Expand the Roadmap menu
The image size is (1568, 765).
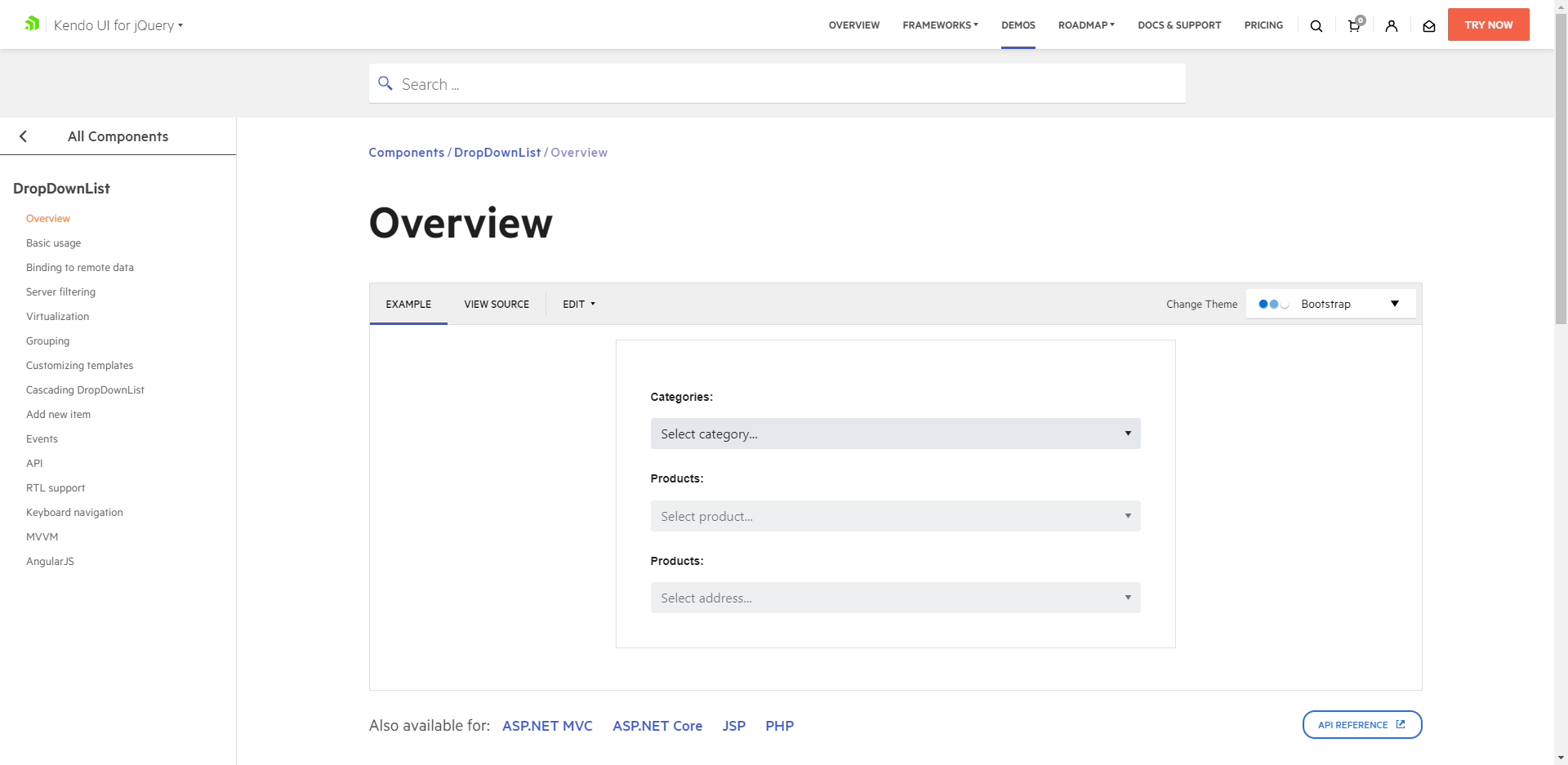click(x=1086, y=25)
